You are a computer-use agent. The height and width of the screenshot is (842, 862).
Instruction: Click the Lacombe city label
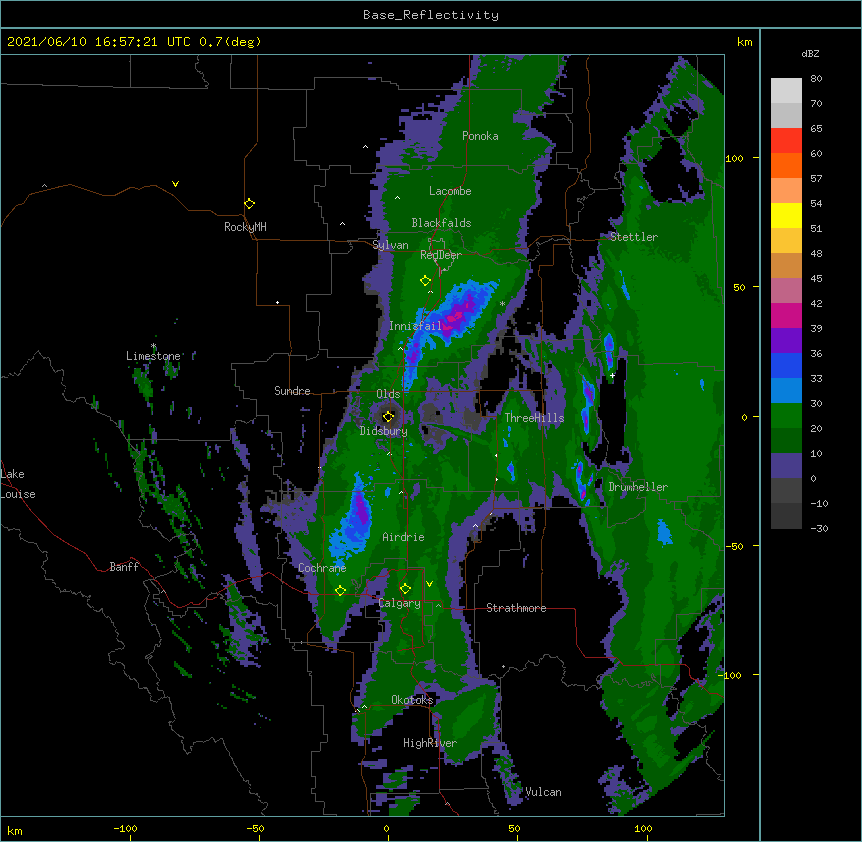(450, 191)
